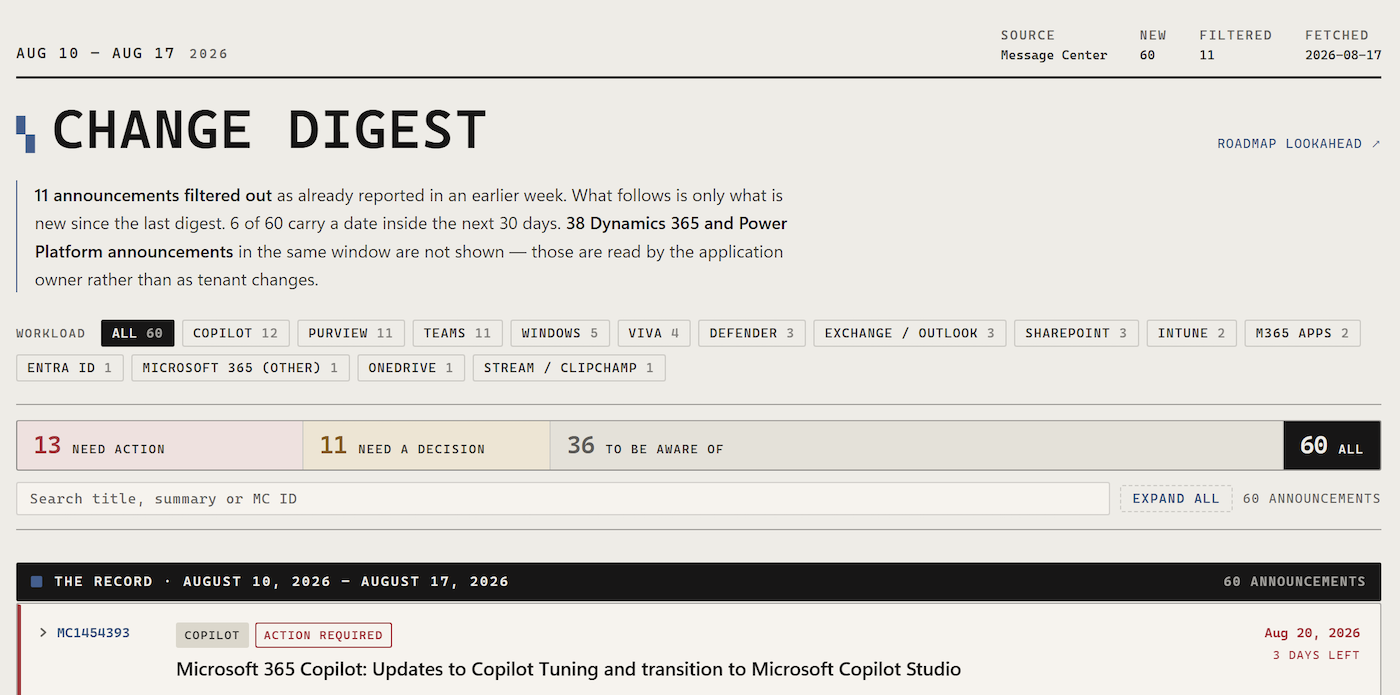Viewport: 1400px width, 695px height.
Task: Filter by Intune workload chip
Action: click(1191, 333)
